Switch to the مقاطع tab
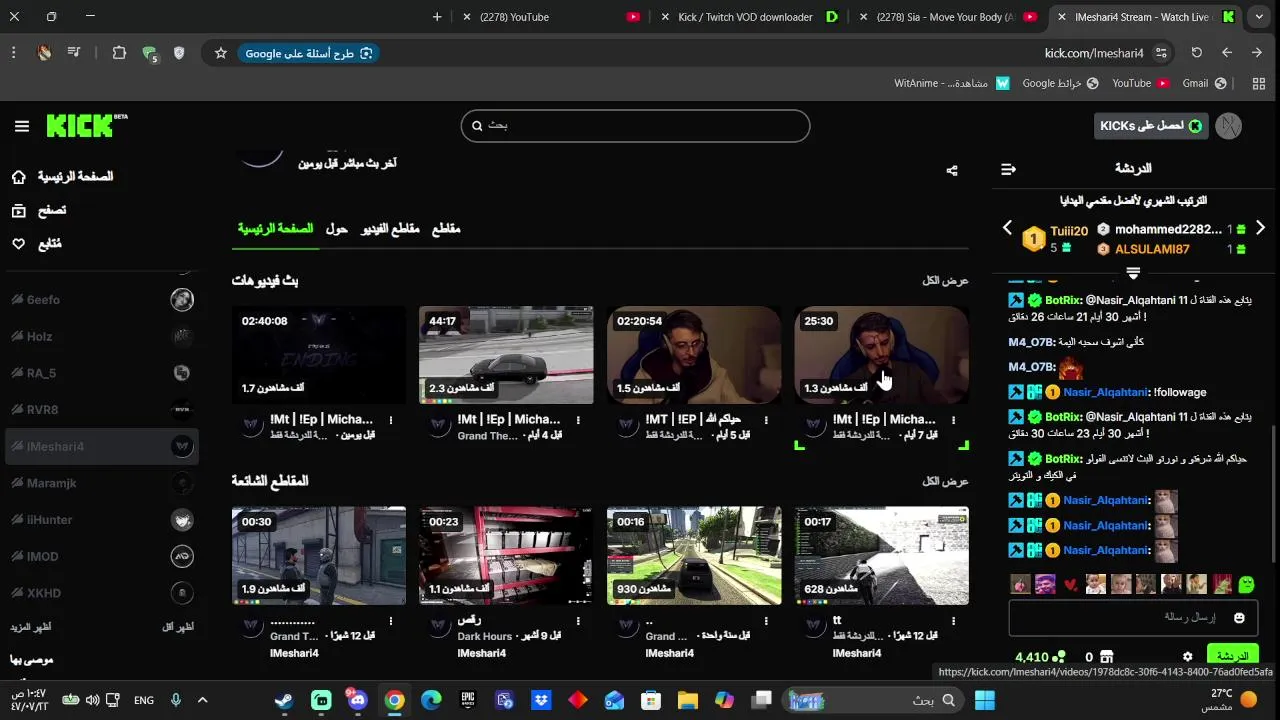Viewport: 1280px width, 720px height. (x=446, y=229)
